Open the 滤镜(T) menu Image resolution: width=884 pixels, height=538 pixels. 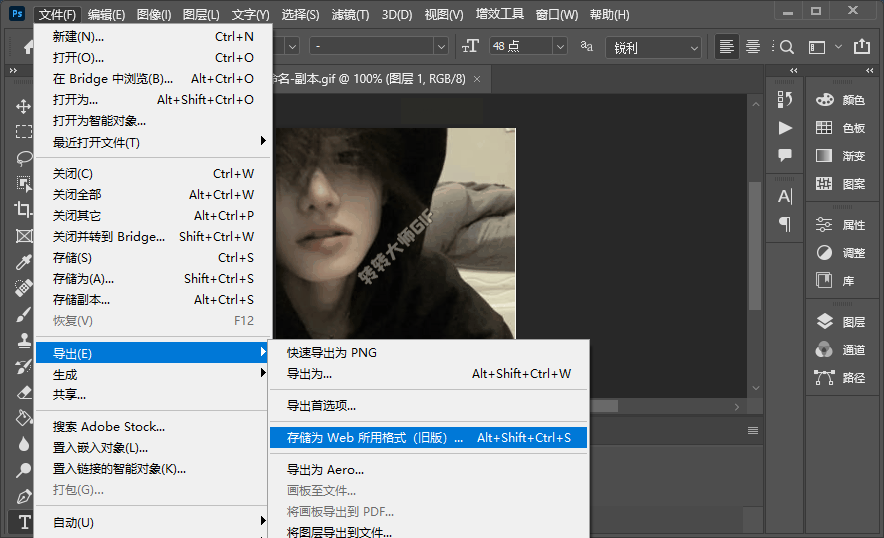(x=350, y=15)
